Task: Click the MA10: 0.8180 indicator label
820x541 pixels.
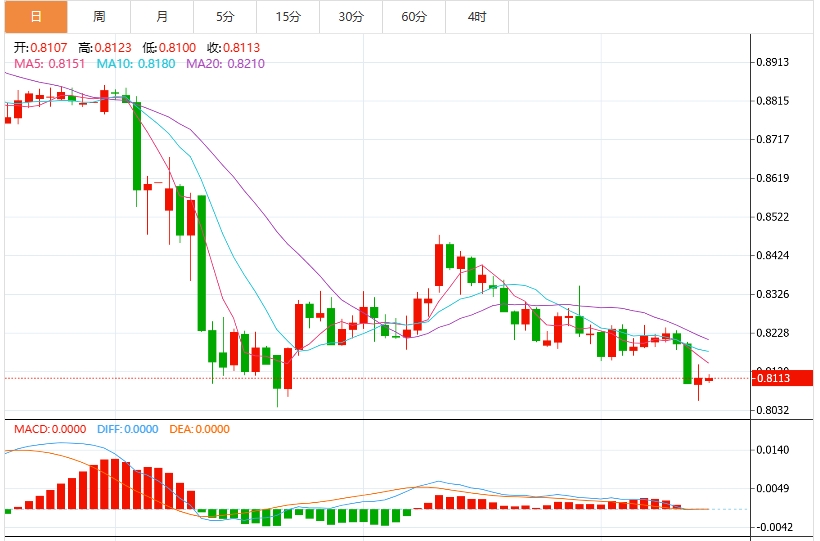Action: [x=136, y=64]
